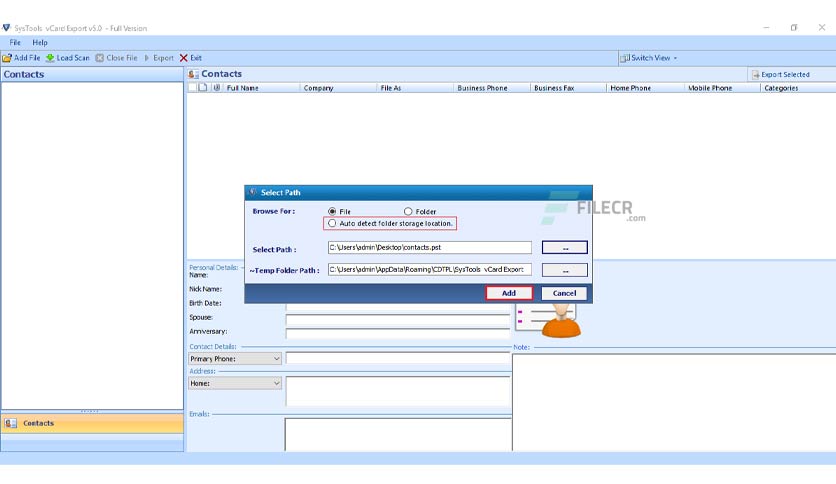Click the SysTools logo in title bar
This screenshot has width=836, height=484.
click(6, 28)
